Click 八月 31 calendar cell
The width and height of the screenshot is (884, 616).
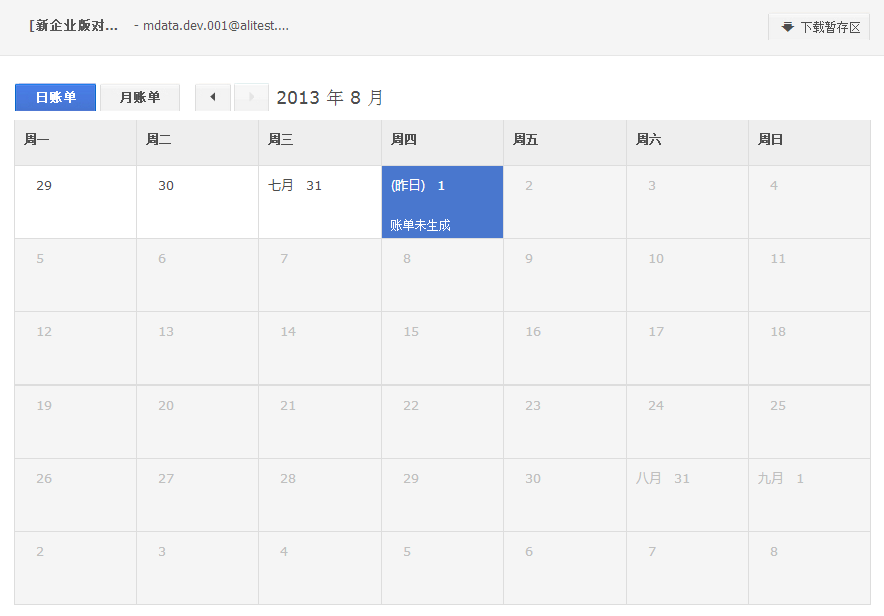point(687,495)
